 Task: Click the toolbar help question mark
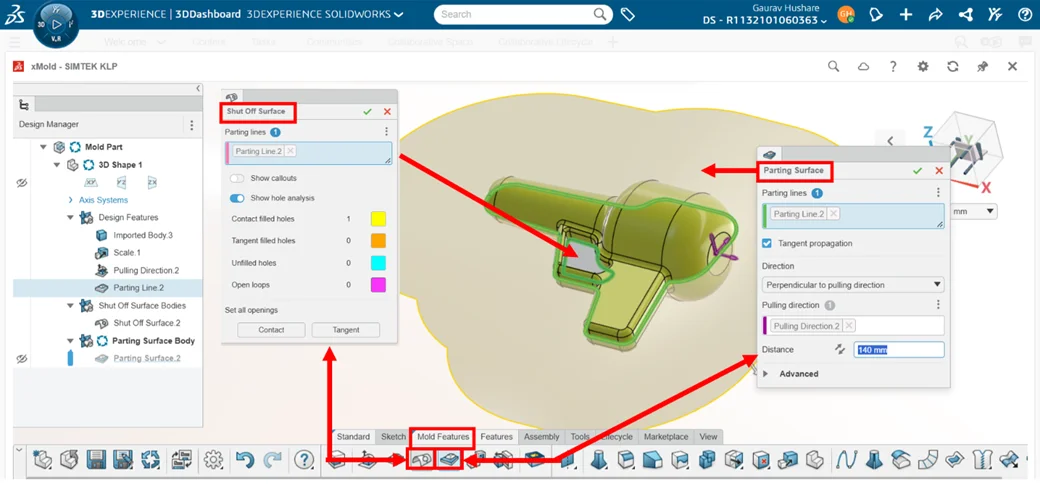click(x=304, y=459)
